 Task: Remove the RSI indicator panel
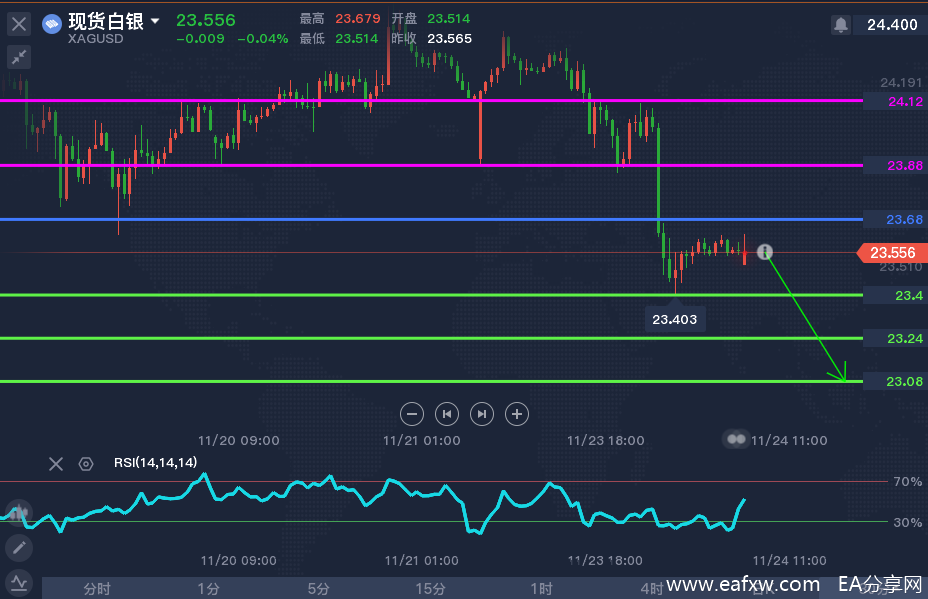point(56,463)
